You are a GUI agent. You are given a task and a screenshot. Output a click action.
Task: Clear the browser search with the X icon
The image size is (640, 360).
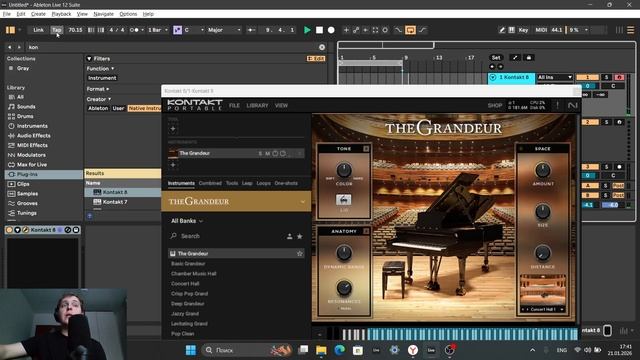coord(322,47)
